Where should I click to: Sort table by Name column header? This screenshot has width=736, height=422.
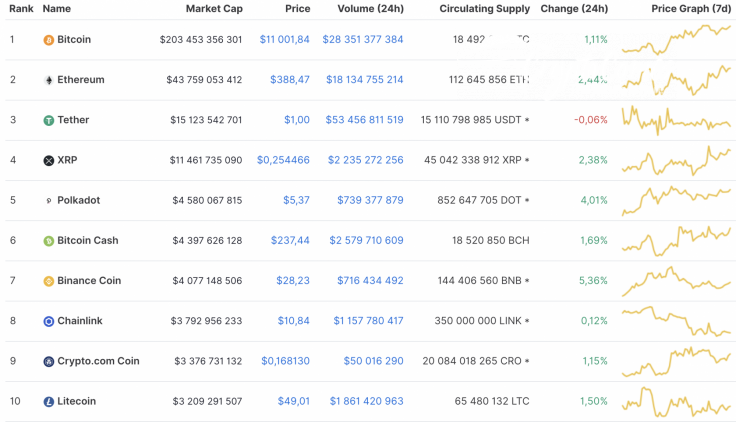[x=57, y=8]
